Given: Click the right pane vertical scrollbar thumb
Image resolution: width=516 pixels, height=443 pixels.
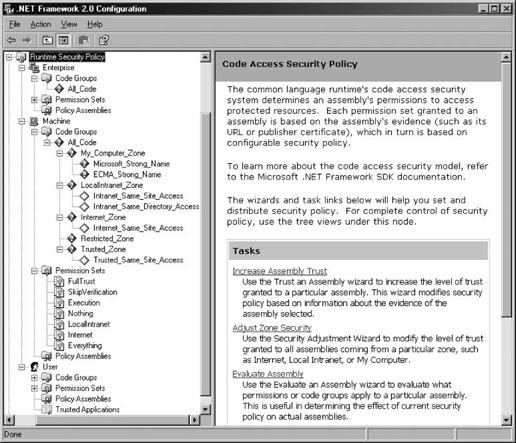Looking at the screenshot, I should coord(506,190).
